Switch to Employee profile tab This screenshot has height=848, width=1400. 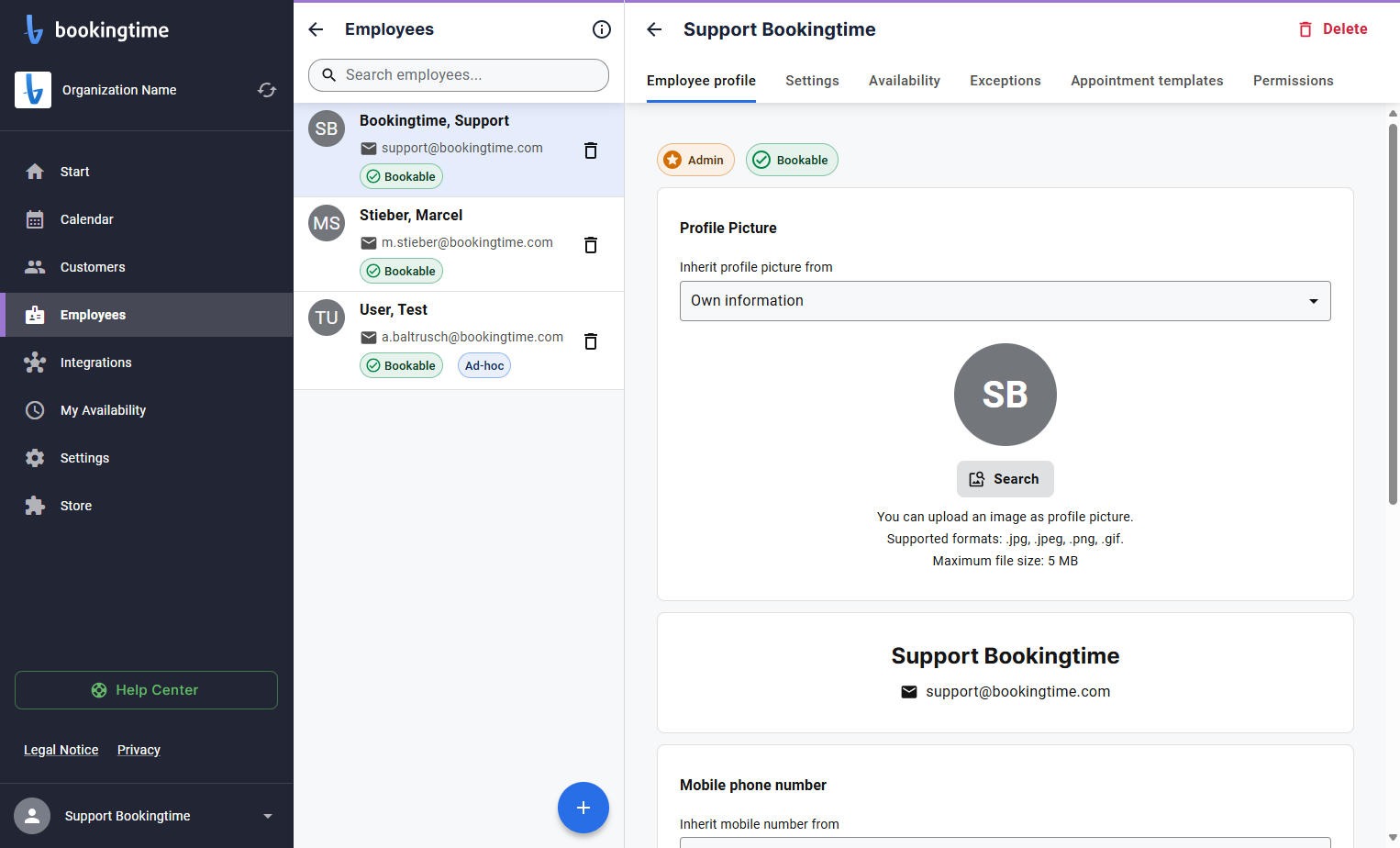(701, 81)
